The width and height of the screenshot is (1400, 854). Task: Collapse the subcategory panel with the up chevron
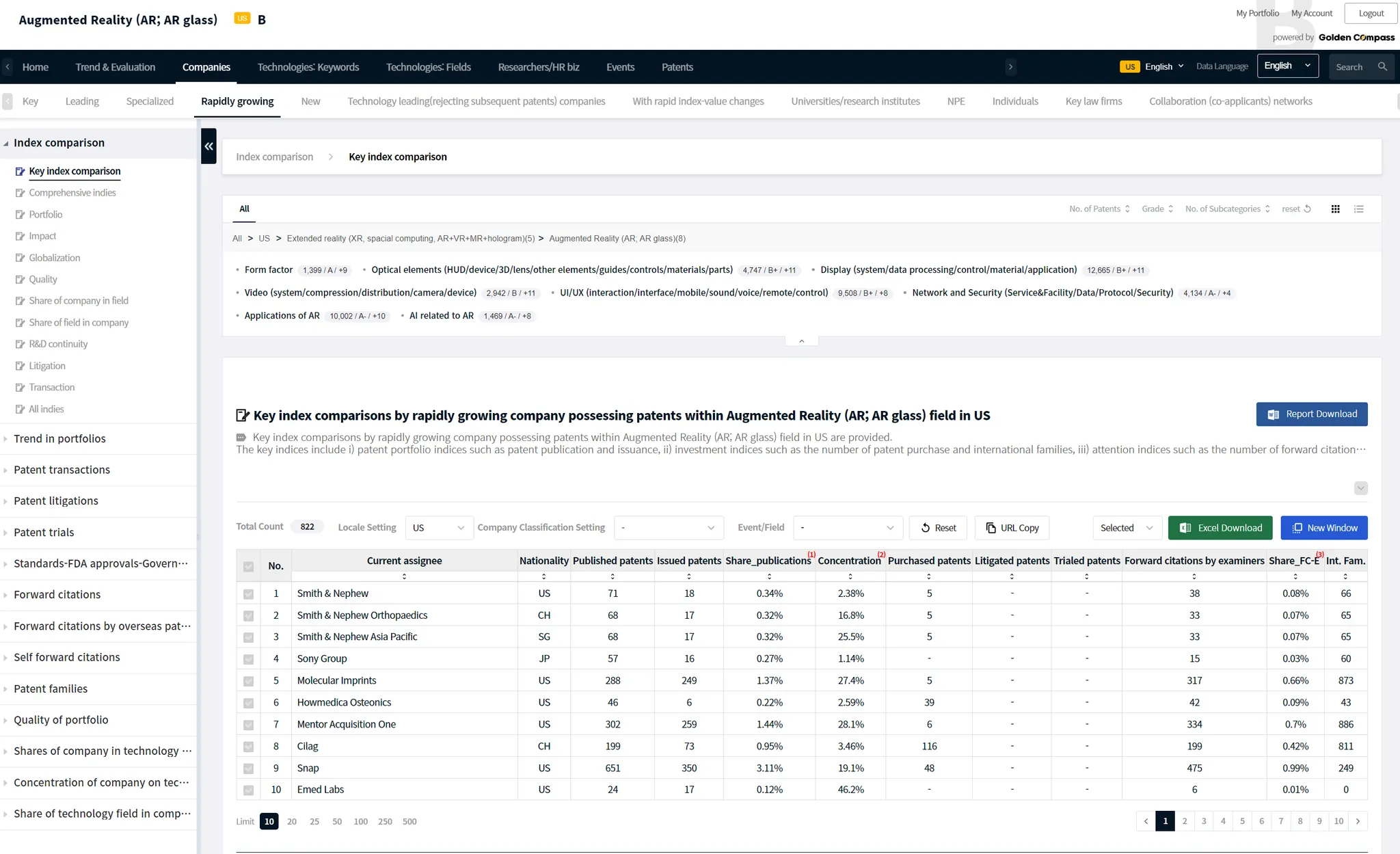[x=801, y=341]
